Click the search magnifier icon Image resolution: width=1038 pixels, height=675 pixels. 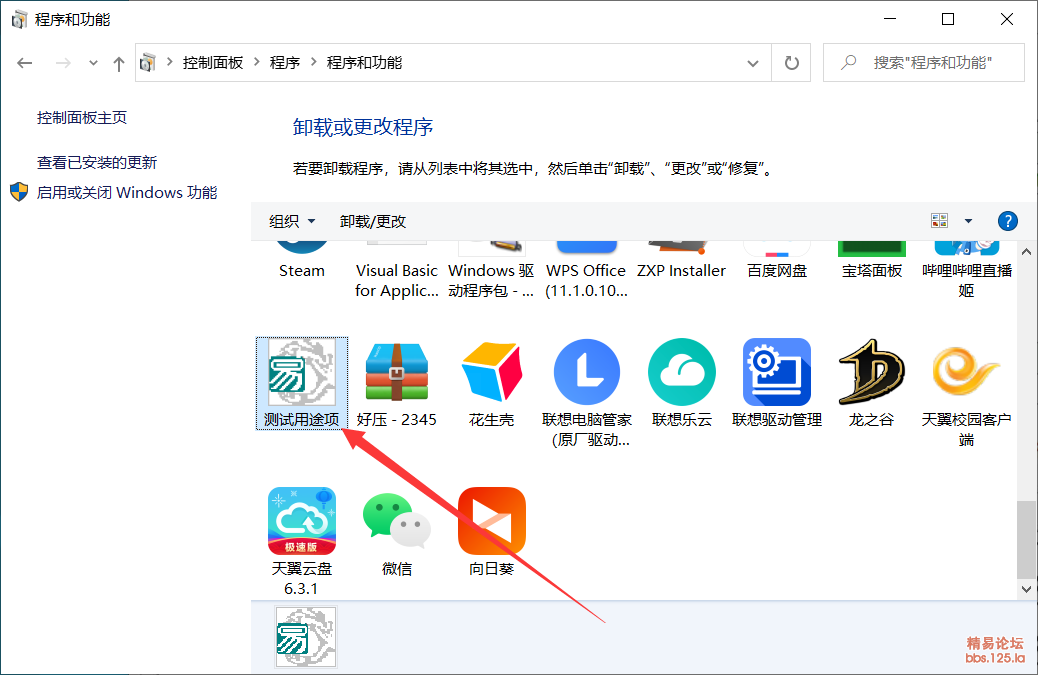pyautogui.click(x=849, y=63)
